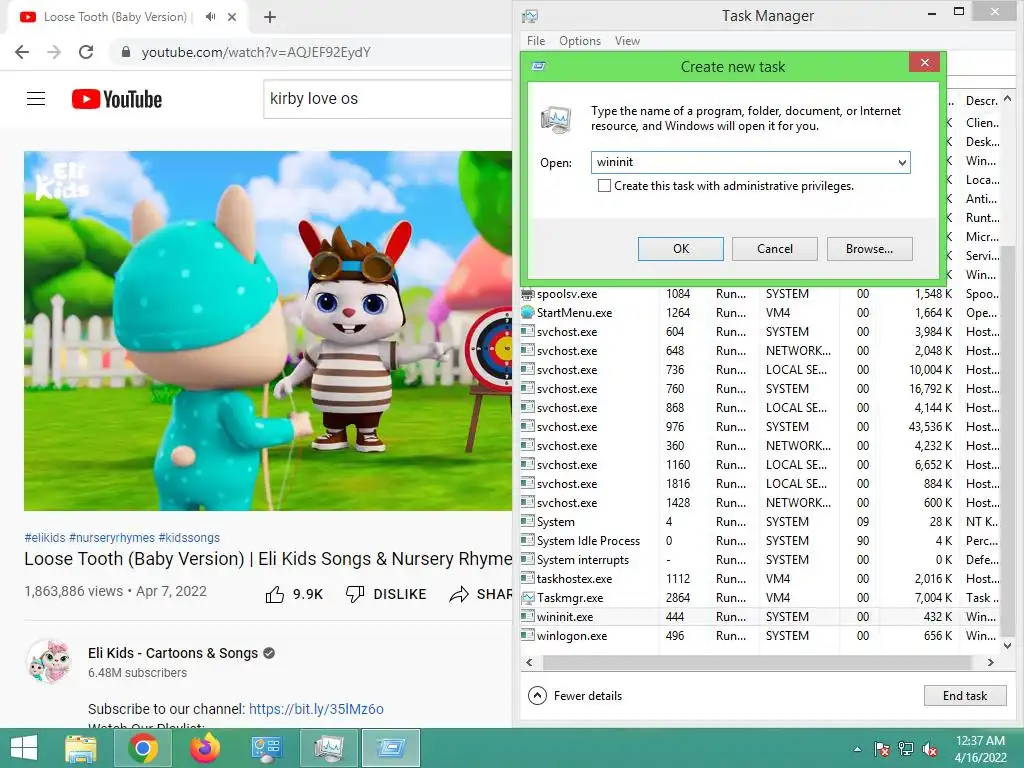This screenshot has height=768, width=1024.
Task: Open the bit.ly subscribe link
Action: [316, 709]
